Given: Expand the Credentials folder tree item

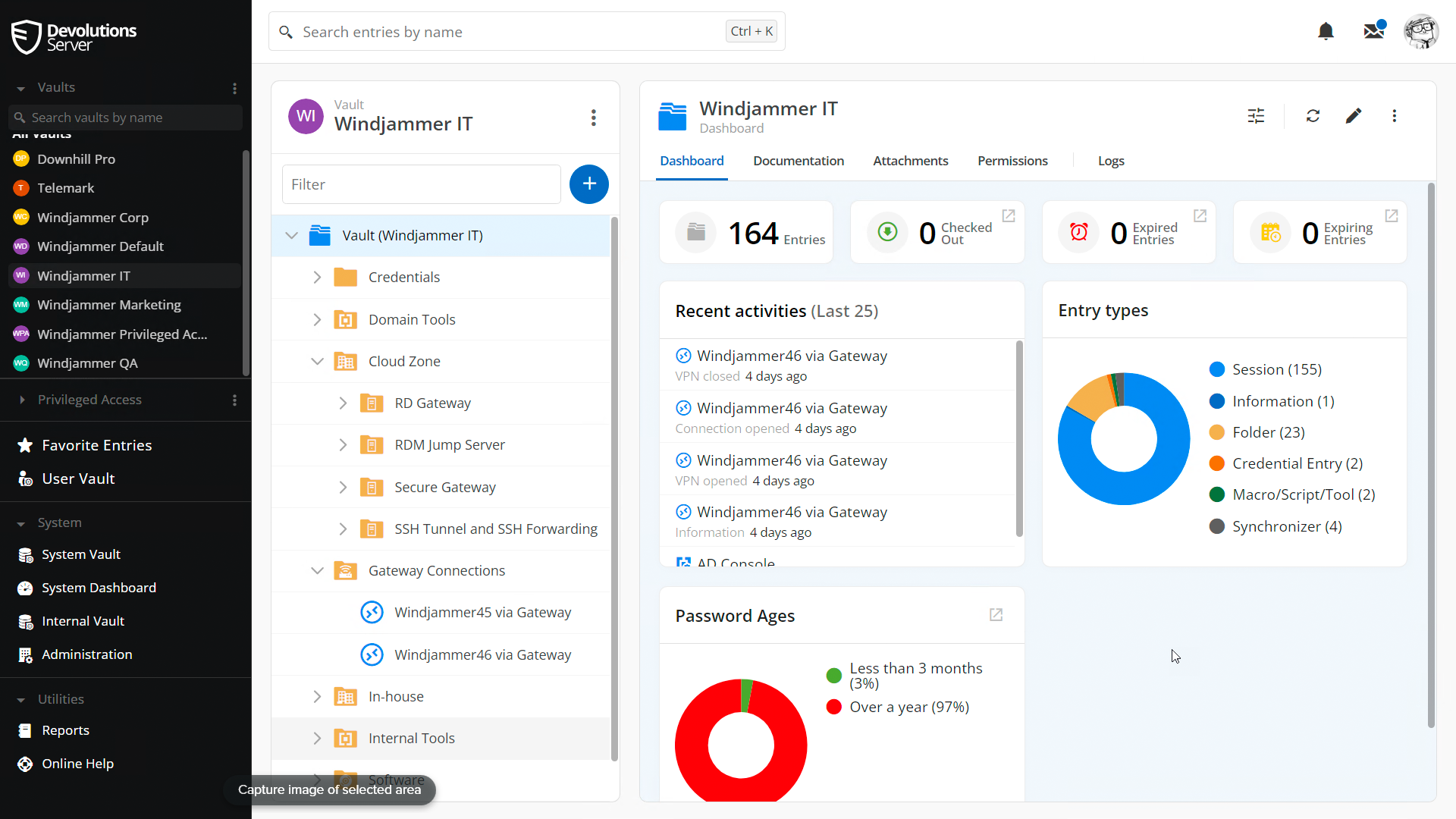Looking at the screenshot, I should [317, 277].
